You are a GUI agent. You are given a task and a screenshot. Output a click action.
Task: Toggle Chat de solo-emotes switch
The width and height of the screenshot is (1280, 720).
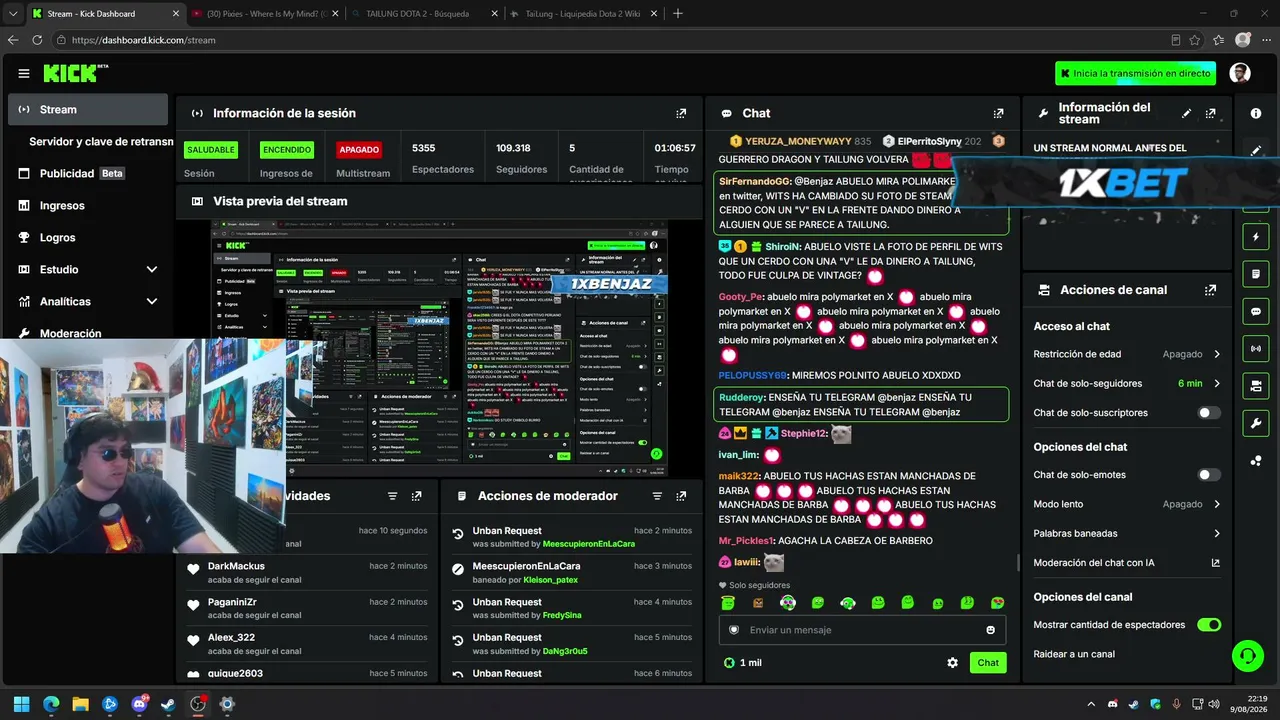tap(1209, 475)
